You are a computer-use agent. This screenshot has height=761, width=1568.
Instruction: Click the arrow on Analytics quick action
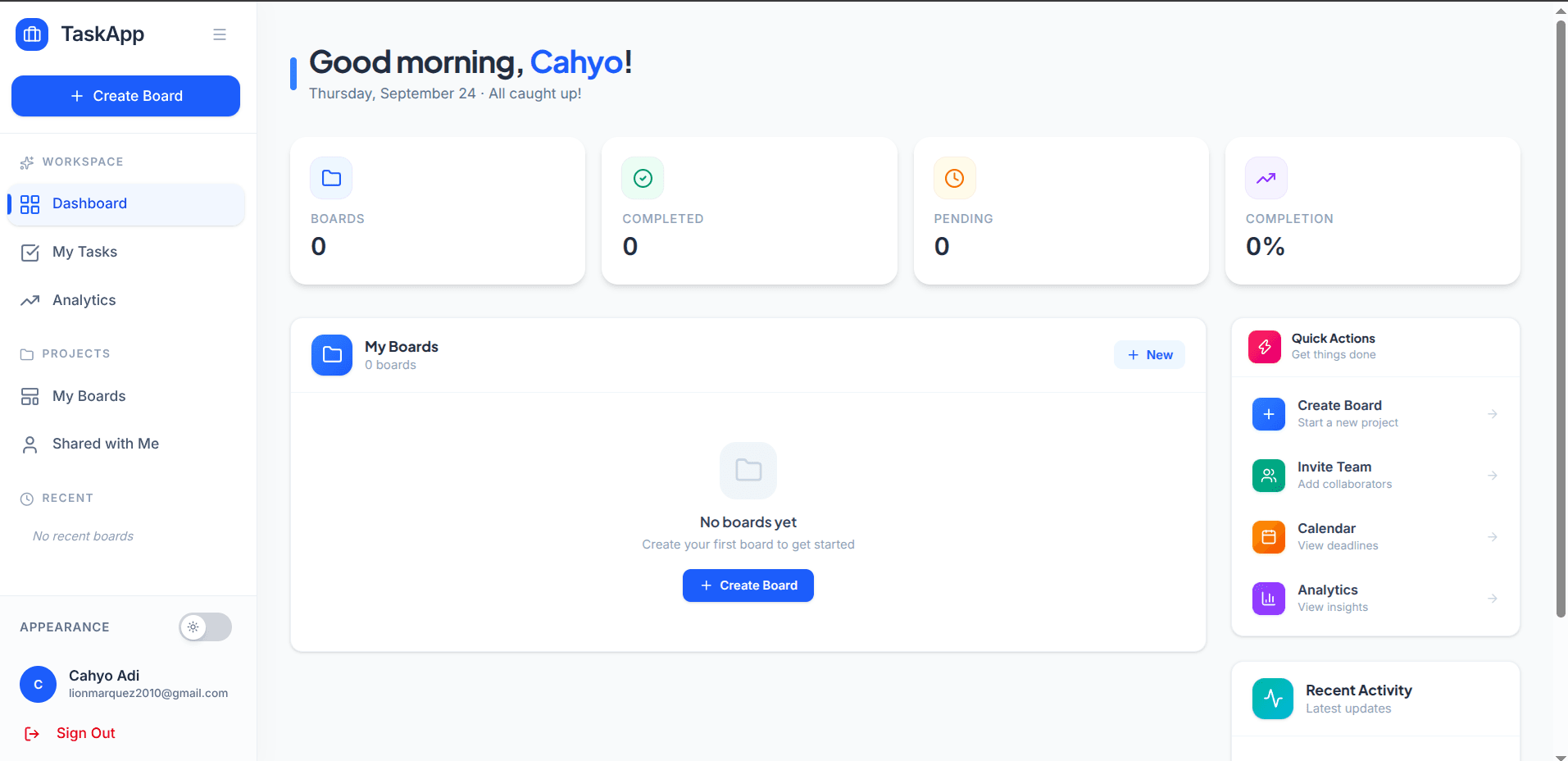point(1493,599)
